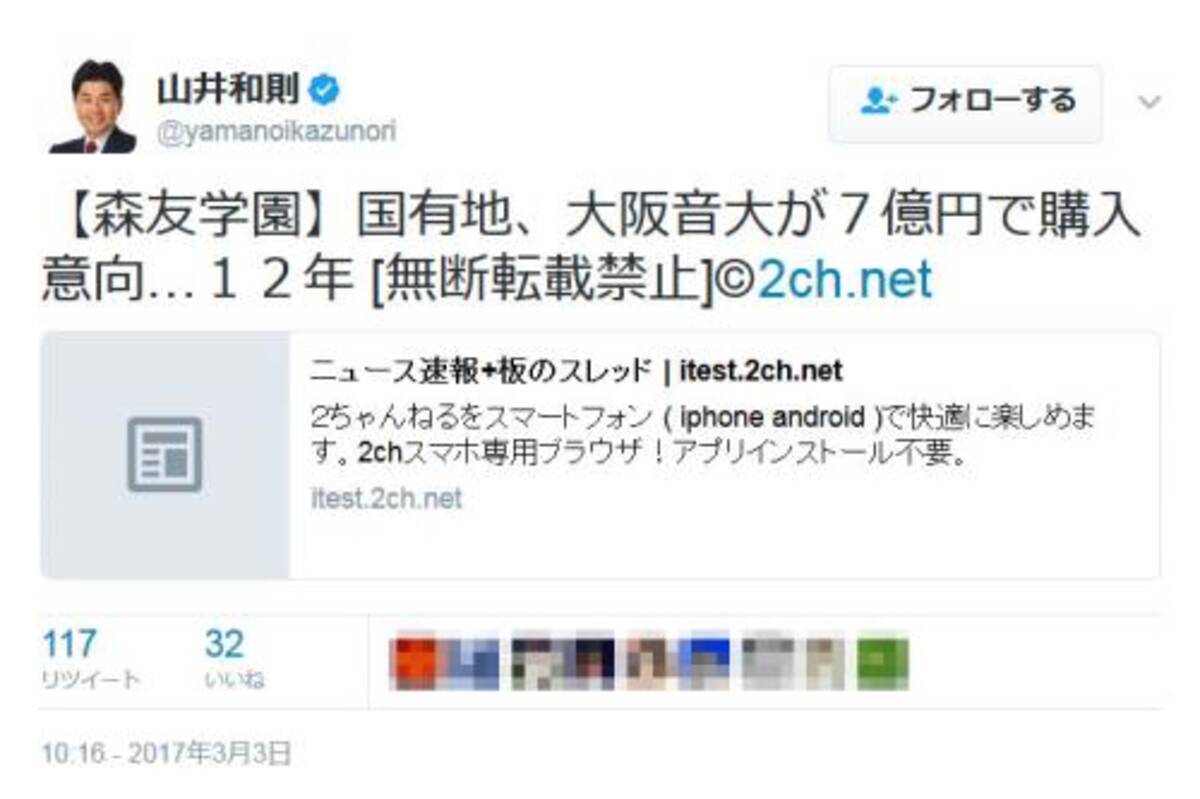Click the link card description text
Viewport: 1200px width, 799px height.
coord(708,433)
